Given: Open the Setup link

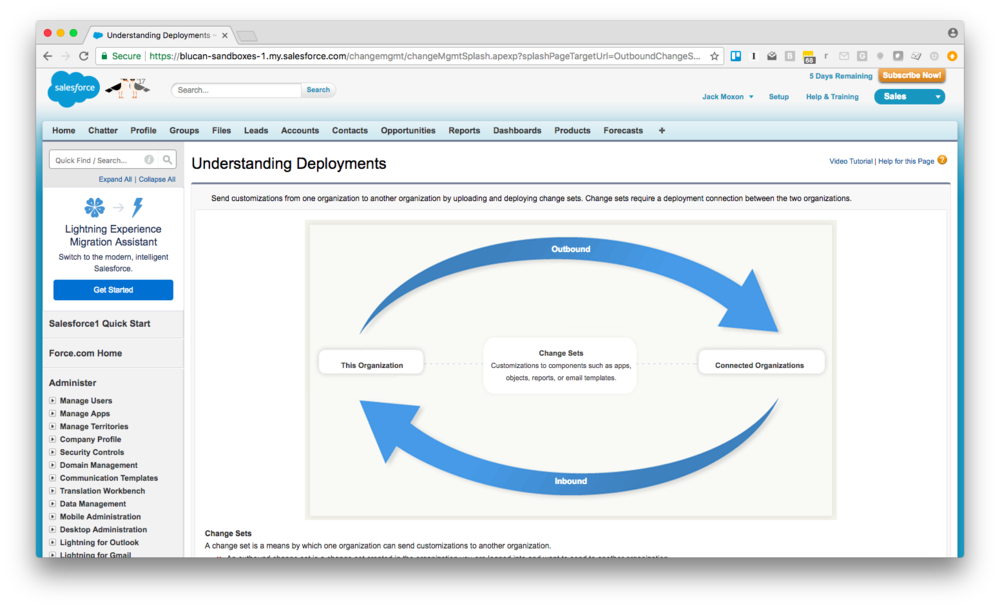Looking at the screenshot, I should click(779, 97).
